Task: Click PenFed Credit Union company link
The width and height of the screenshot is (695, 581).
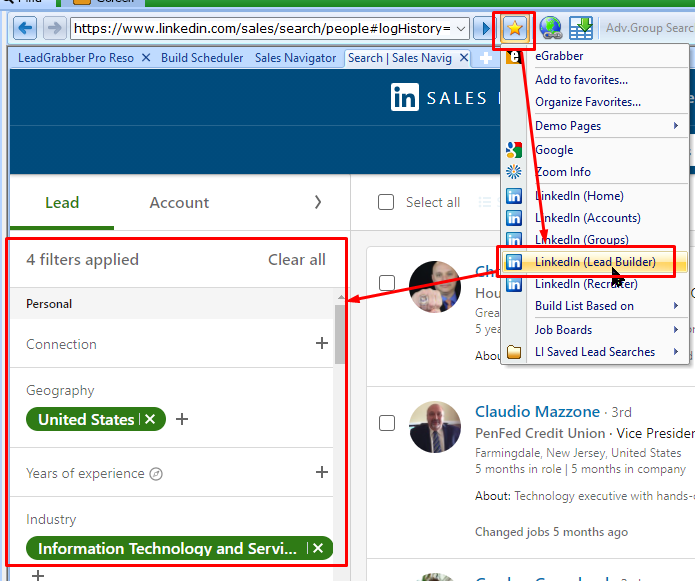Action: pos(540,433)
